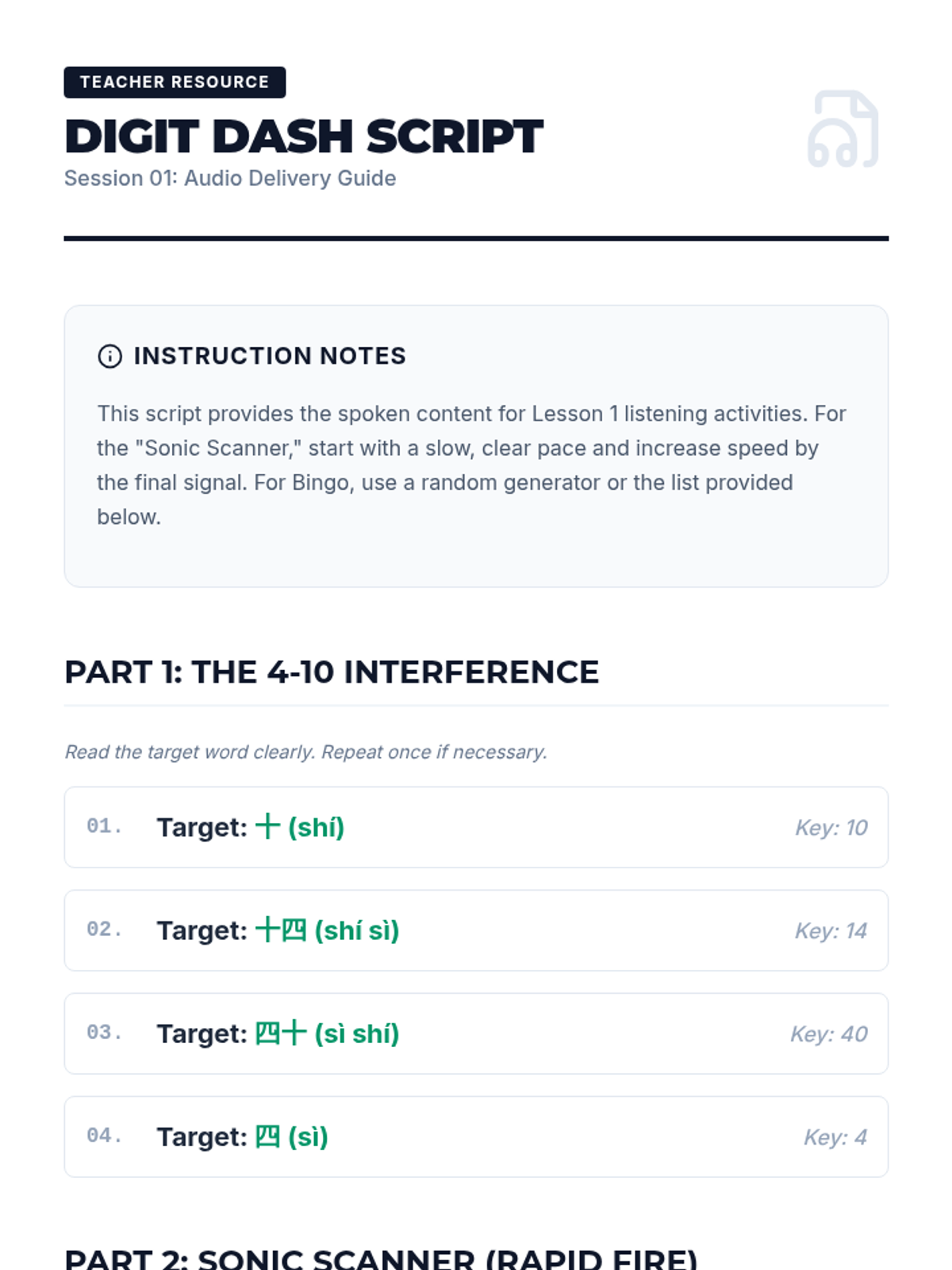Select the Part 2: Sonic Scanner heading

tap(381, 1258)
